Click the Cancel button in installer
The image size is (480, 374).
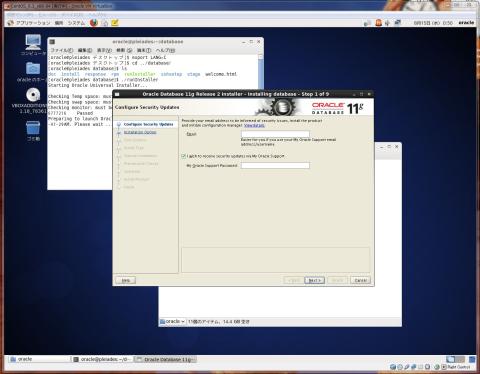click(x=361, y=280)
